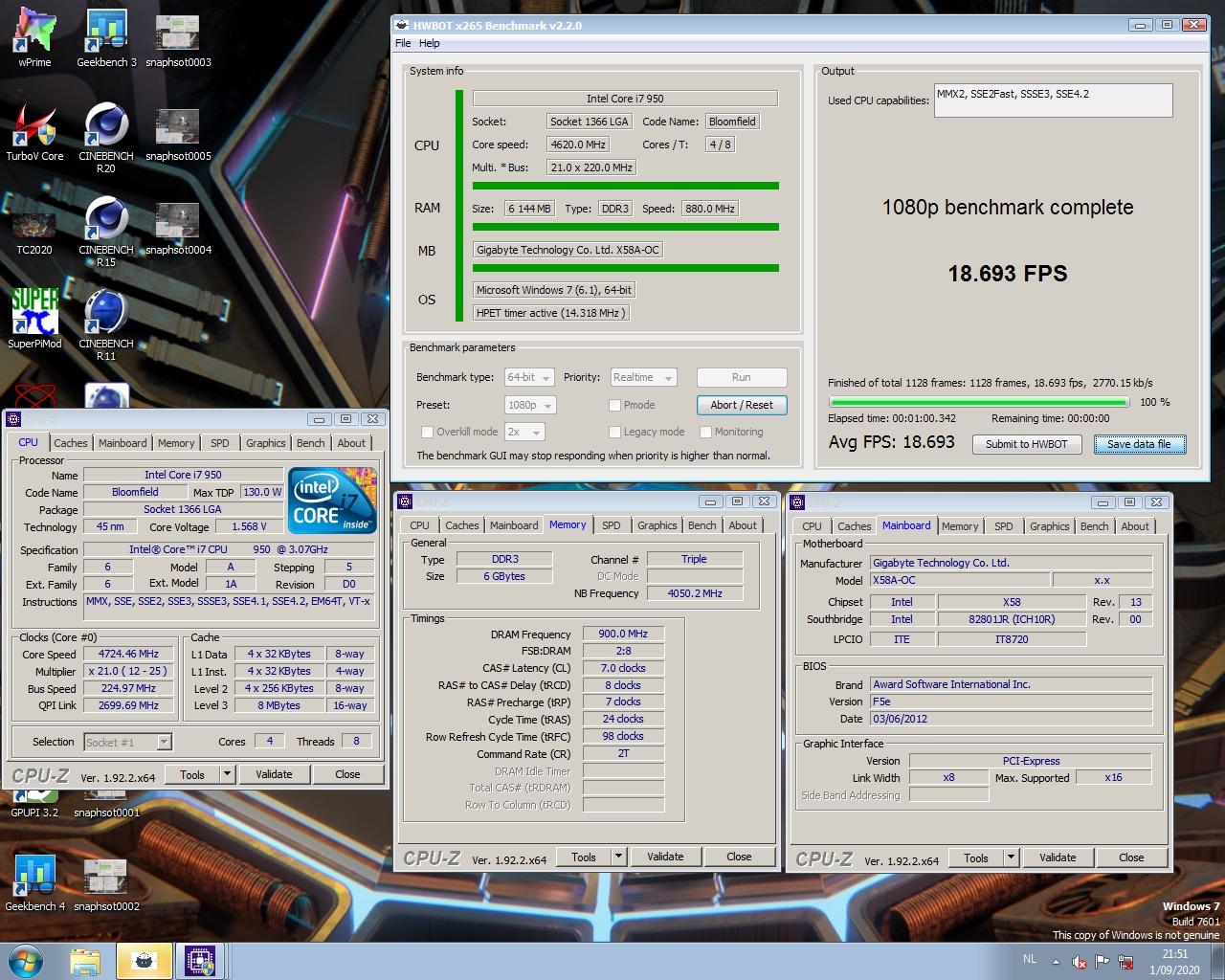Image resolution: width=1225 pixels, height=980 pixels.
Task: Click the muted volume tray icon
Action: click(x=1080, y=962)
